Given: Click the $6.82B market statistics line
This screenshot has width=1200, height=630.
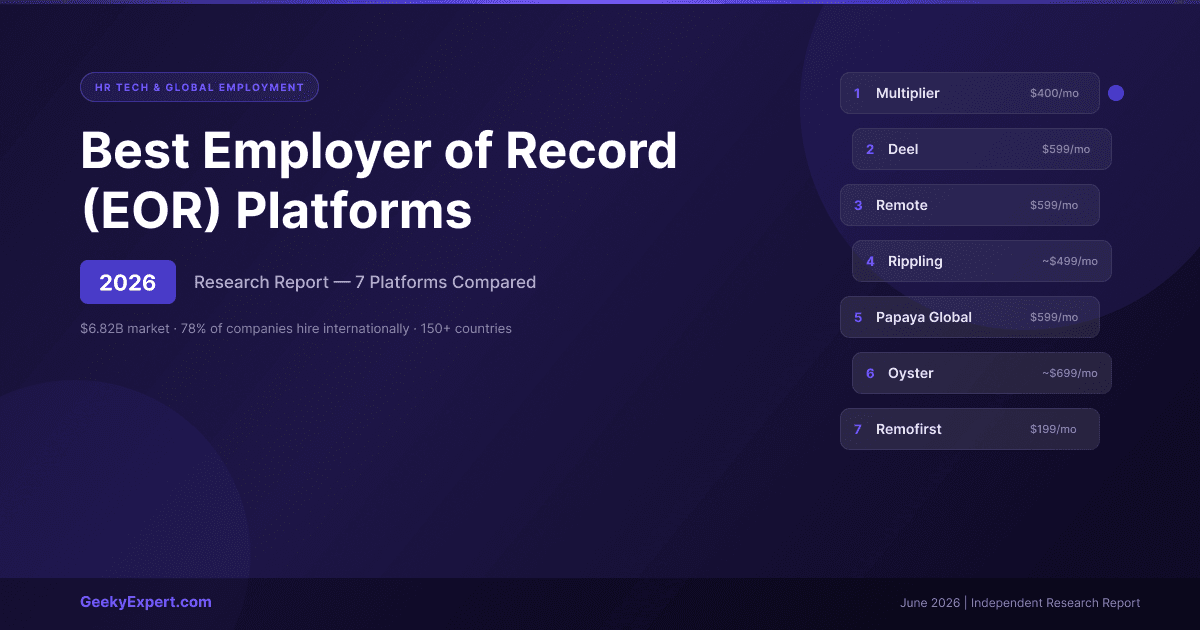Looking at the screenshot, I should (x=296, y=328).
